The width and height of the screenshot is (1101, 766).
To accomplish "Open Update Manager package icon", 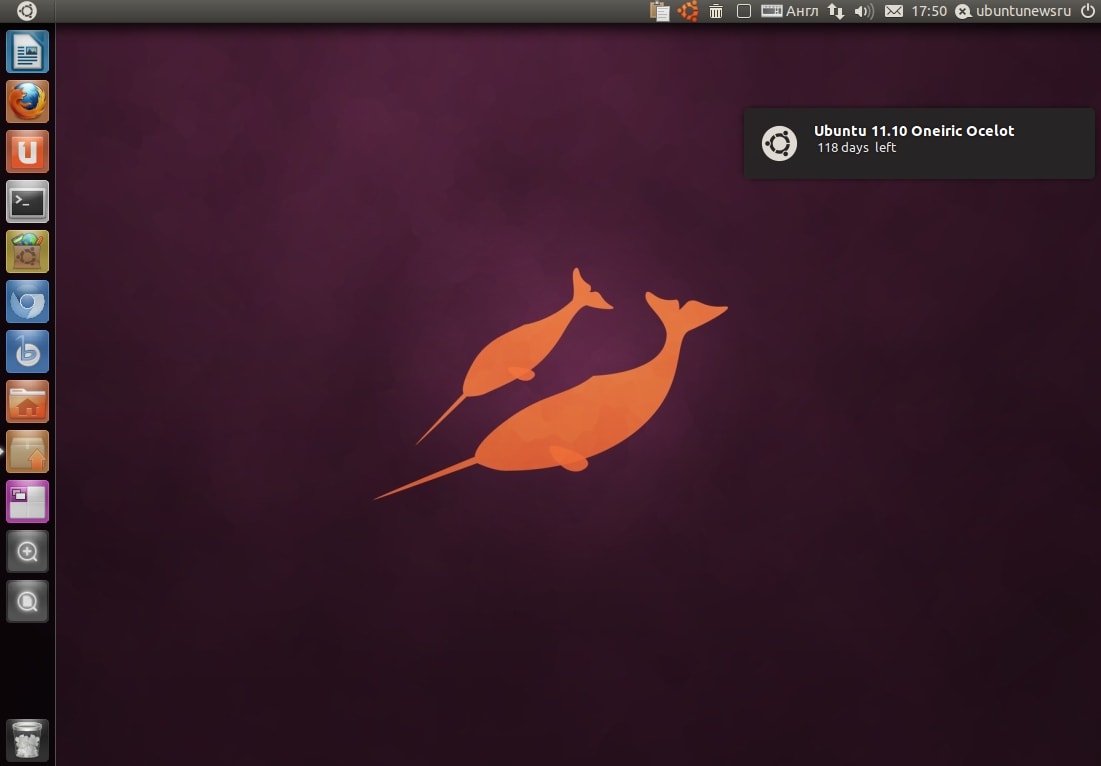I will pos(27,451).
